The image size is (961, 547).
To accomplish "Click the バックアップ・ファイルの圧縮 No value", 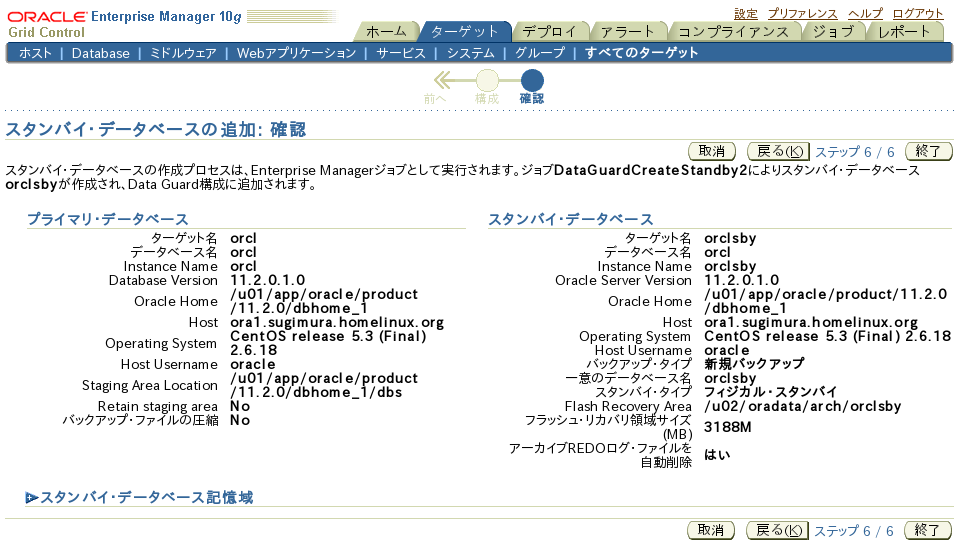I will pyautogui.click(x=240, y=420).
